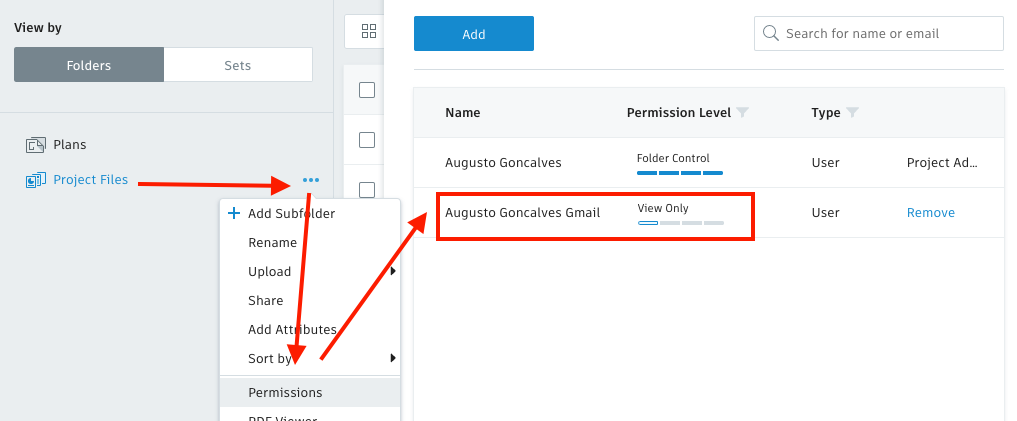This screenshot has height=421, width=1017.
Task: Choose Rename from the context menu
Action: 272,242
